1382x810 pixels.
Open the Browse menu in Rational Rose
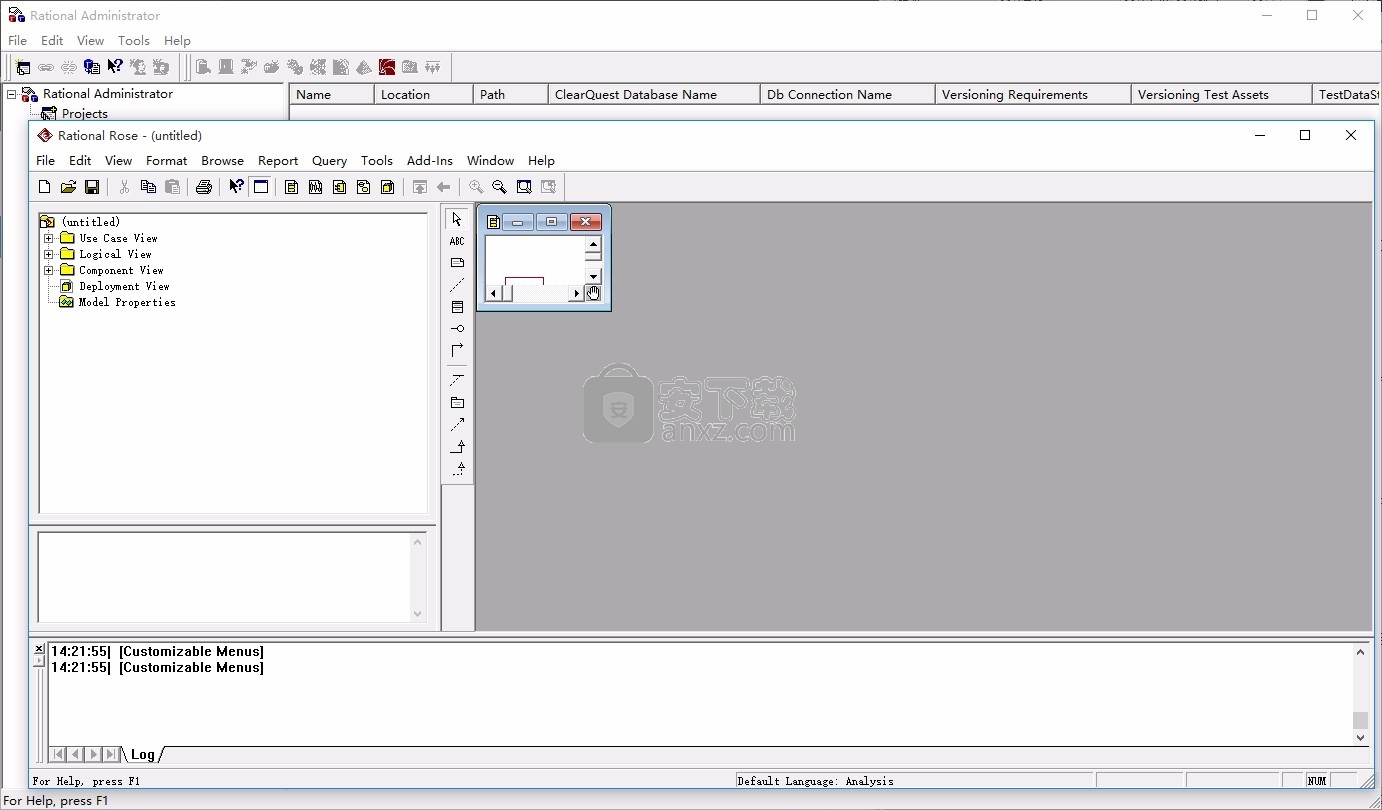(222, 160)
